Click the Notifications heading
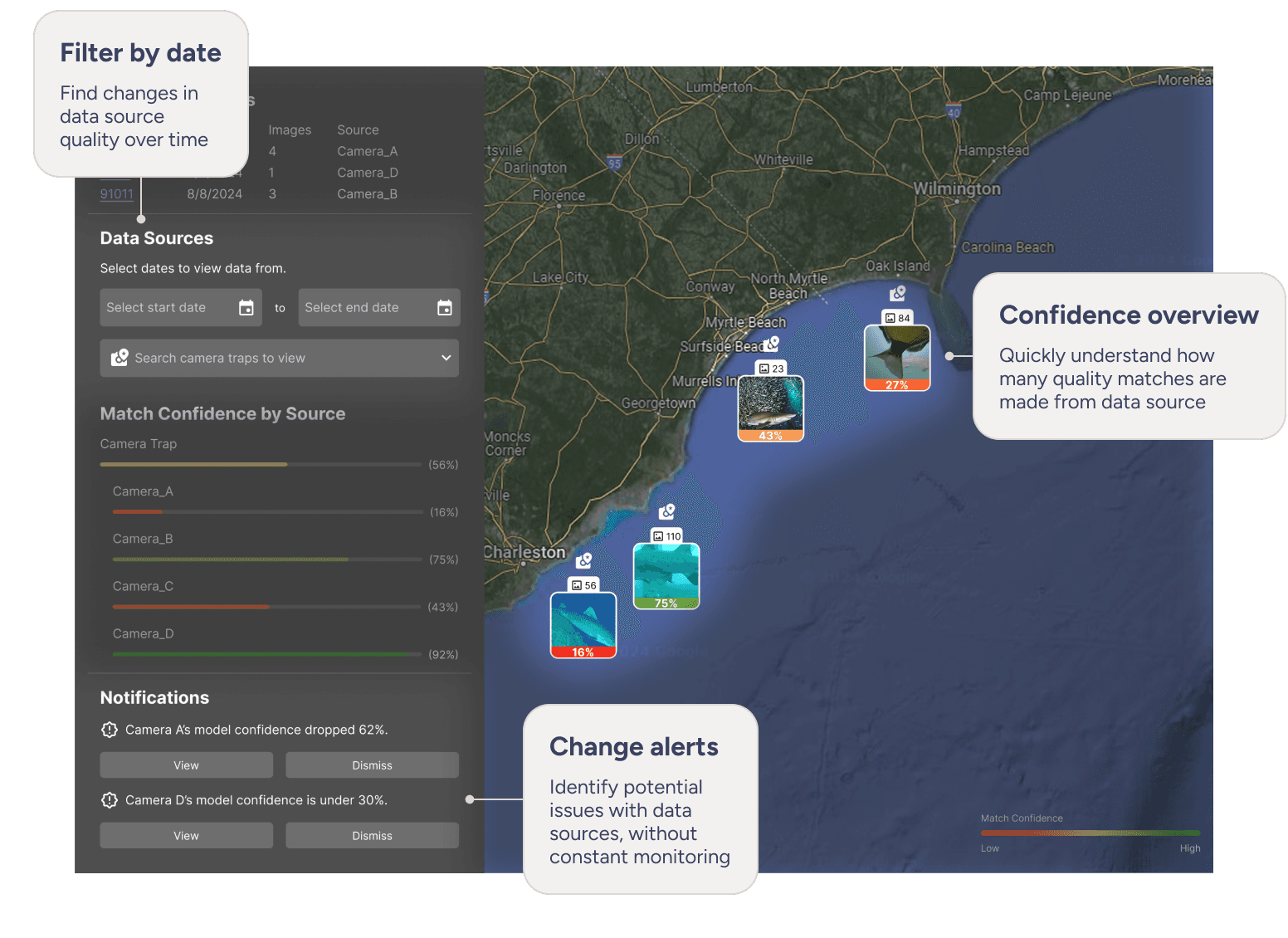 tap(154, 698)
